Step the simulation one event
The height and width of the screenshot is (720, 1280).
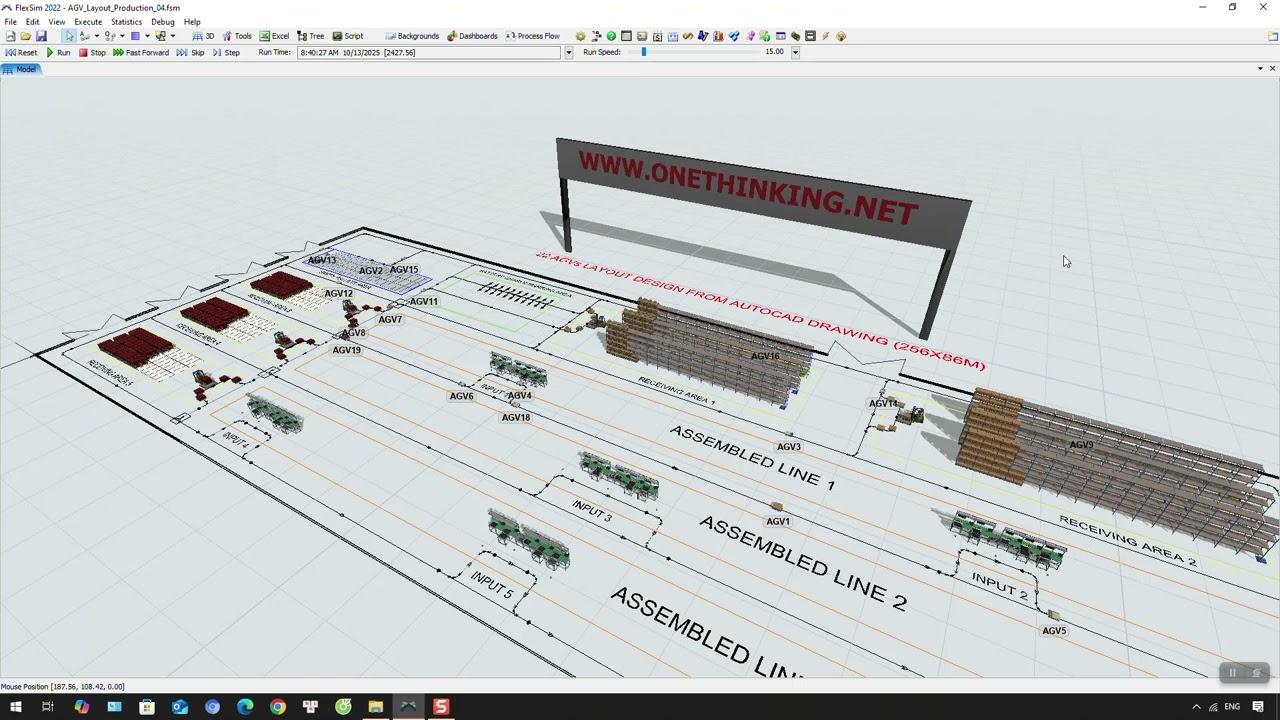tap(226, 52)
